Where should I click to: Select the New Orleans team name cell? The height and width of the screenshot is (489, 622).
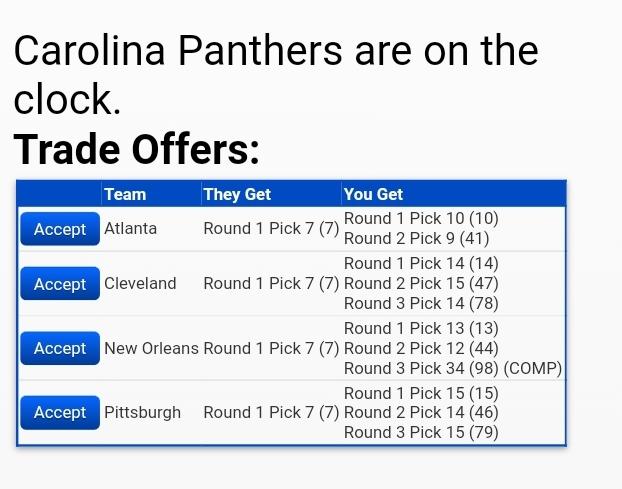(151, 348)
